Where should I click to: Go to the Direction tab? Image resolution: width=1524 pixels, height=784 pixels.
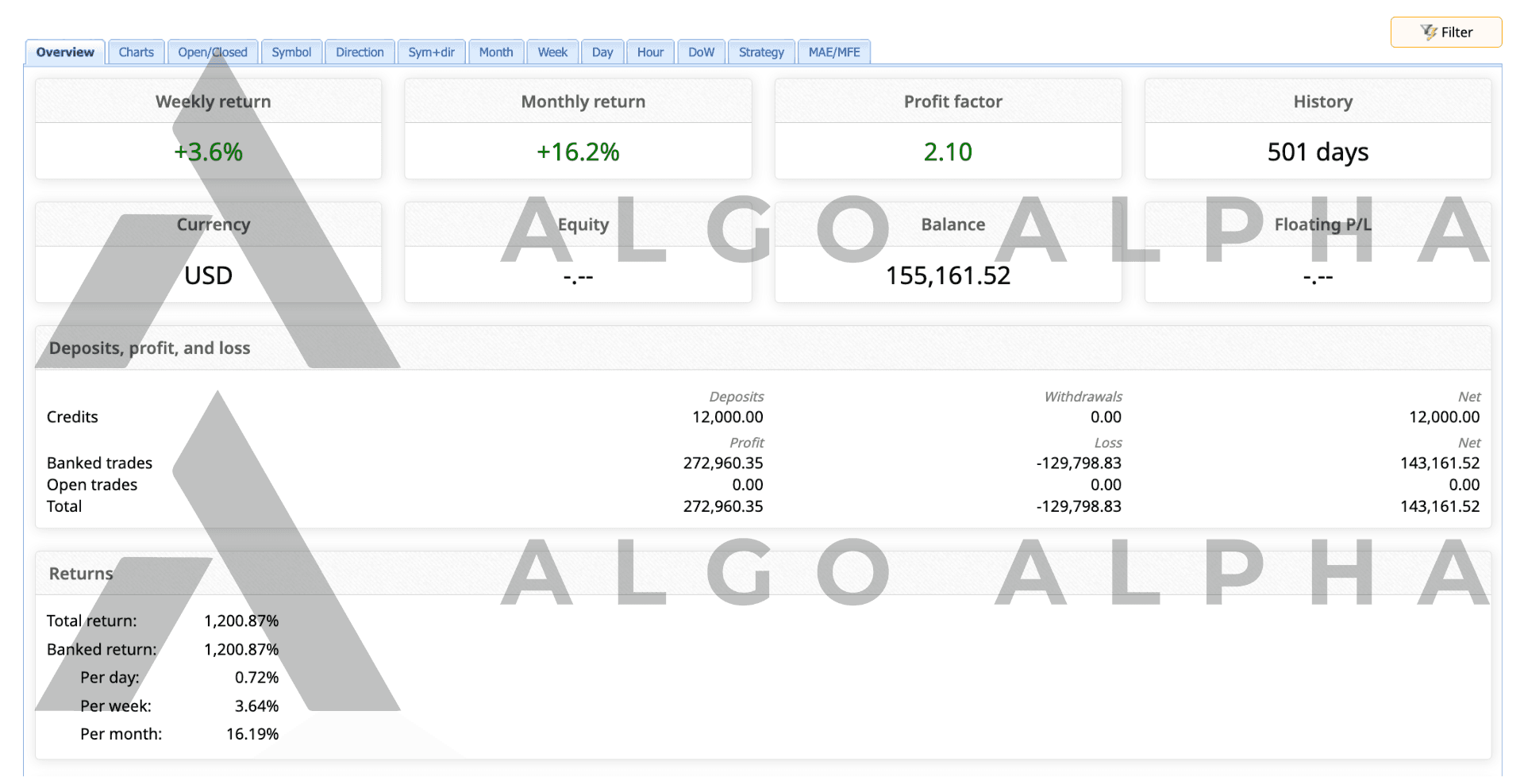pyautogui.click(x=360, y=52)
